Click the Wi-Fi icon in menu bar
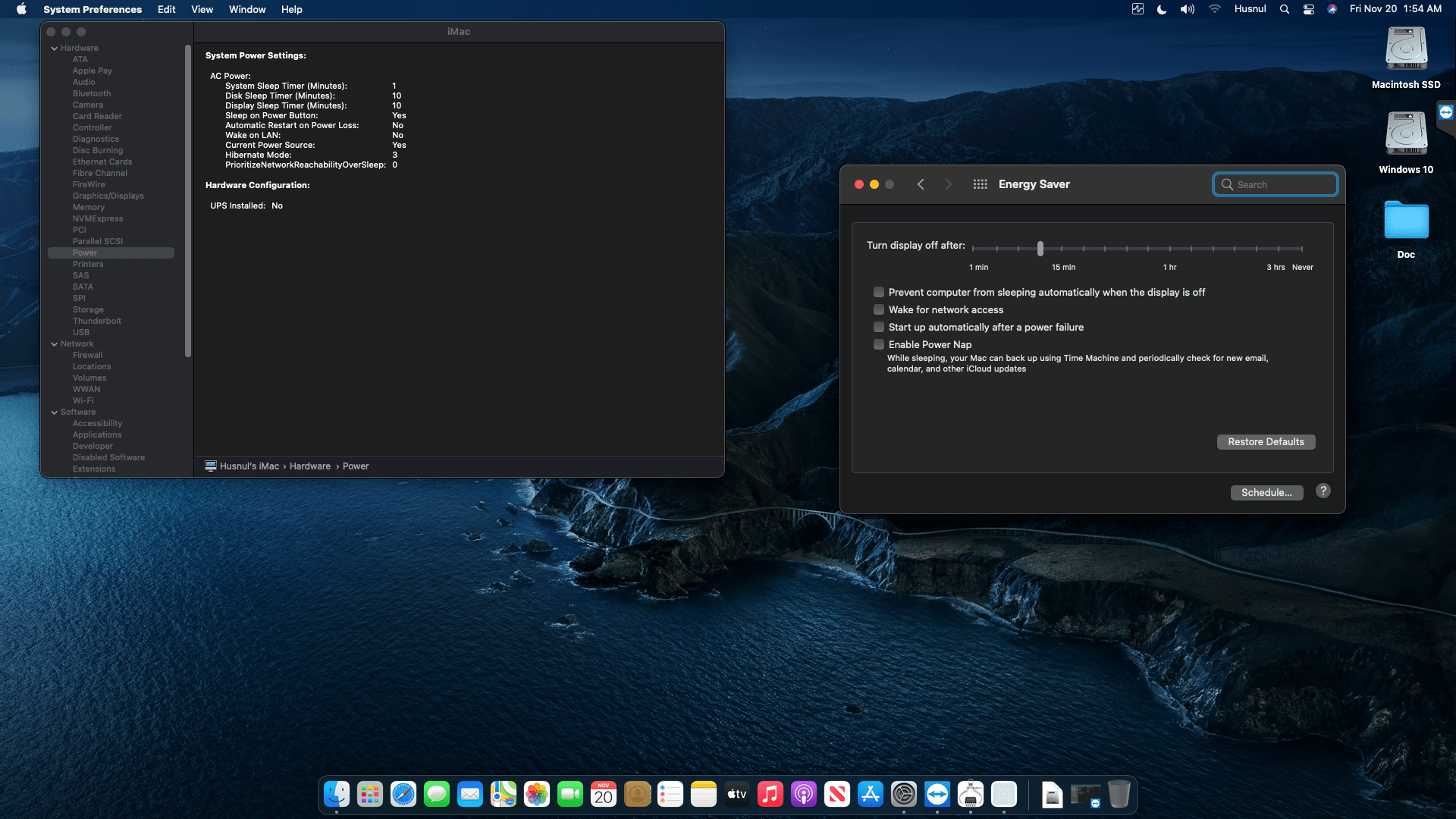 pos(1214,9)
